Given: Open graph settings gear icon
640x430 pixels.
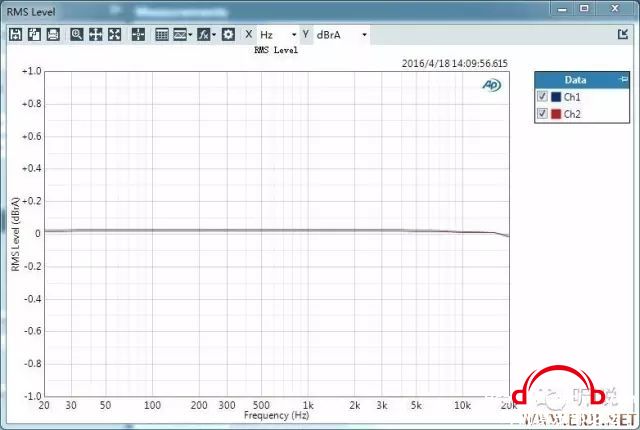Looking at the screenshot, I should tap(228, 35).
